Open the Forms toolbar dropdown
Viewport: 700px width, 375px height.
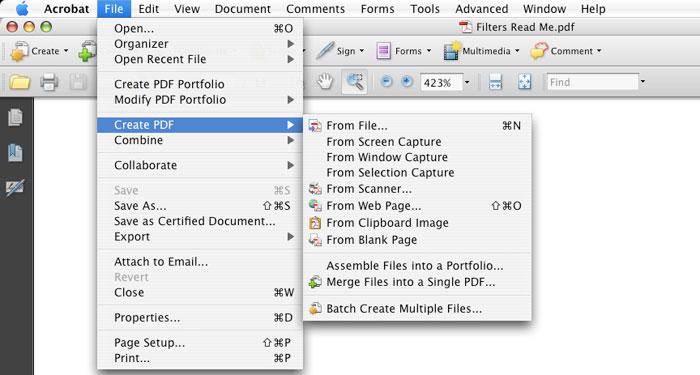(x=429, y=51)
